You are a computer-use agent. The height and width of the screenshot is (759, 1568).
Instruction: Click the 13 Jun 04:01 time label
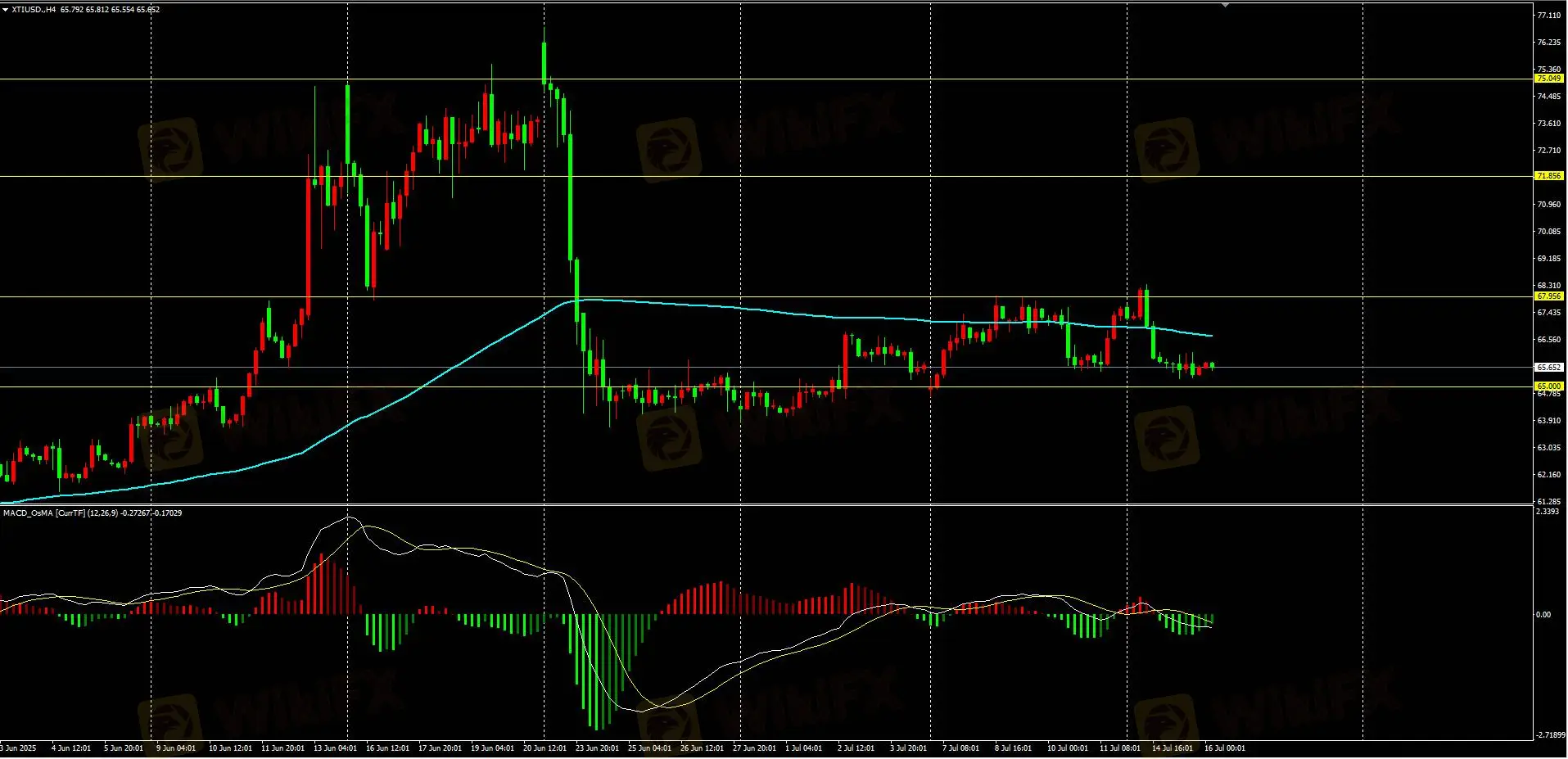coord(335,748)
